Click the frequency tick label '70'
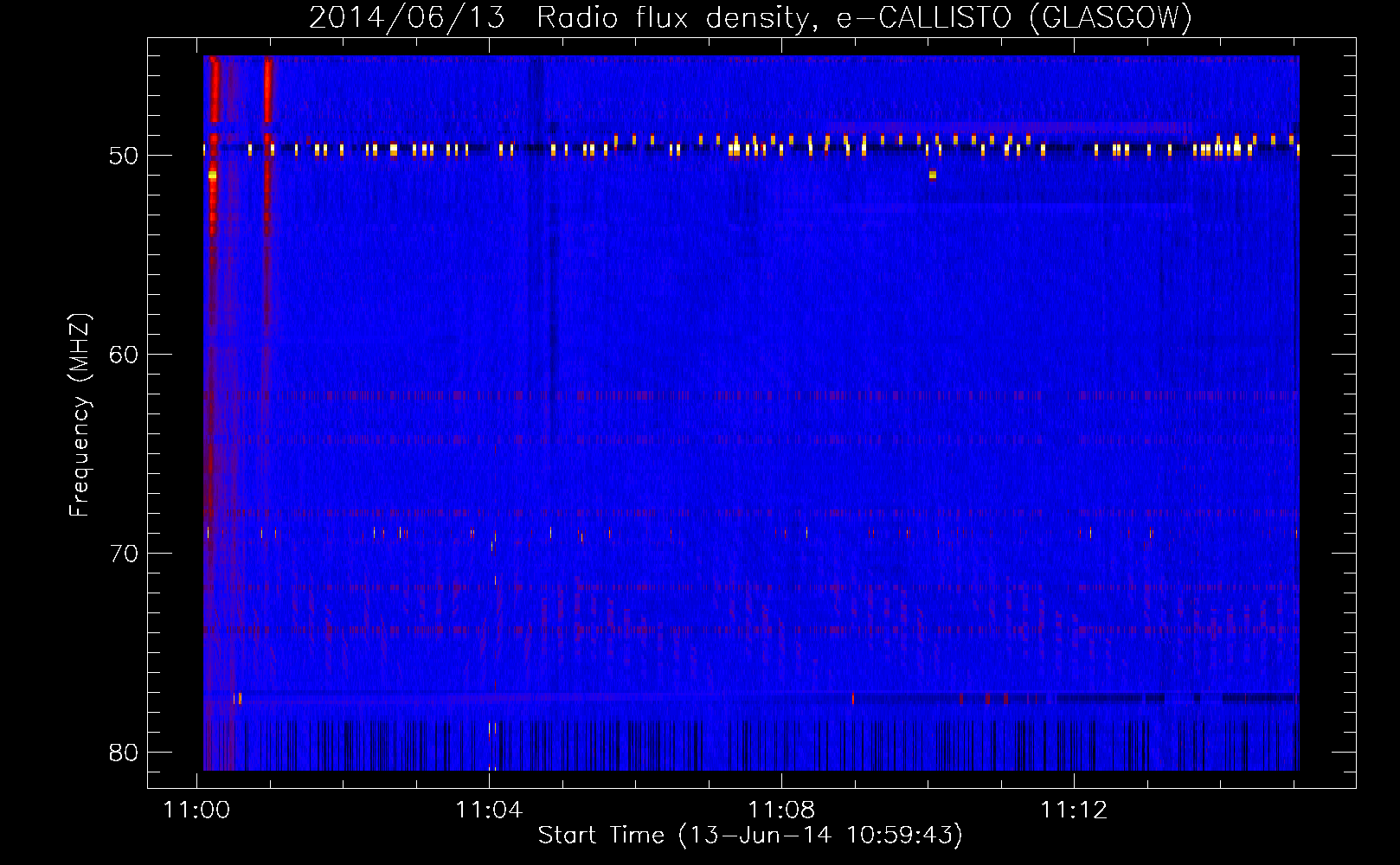Viewport: 1400px width, 865px height. 124,554
